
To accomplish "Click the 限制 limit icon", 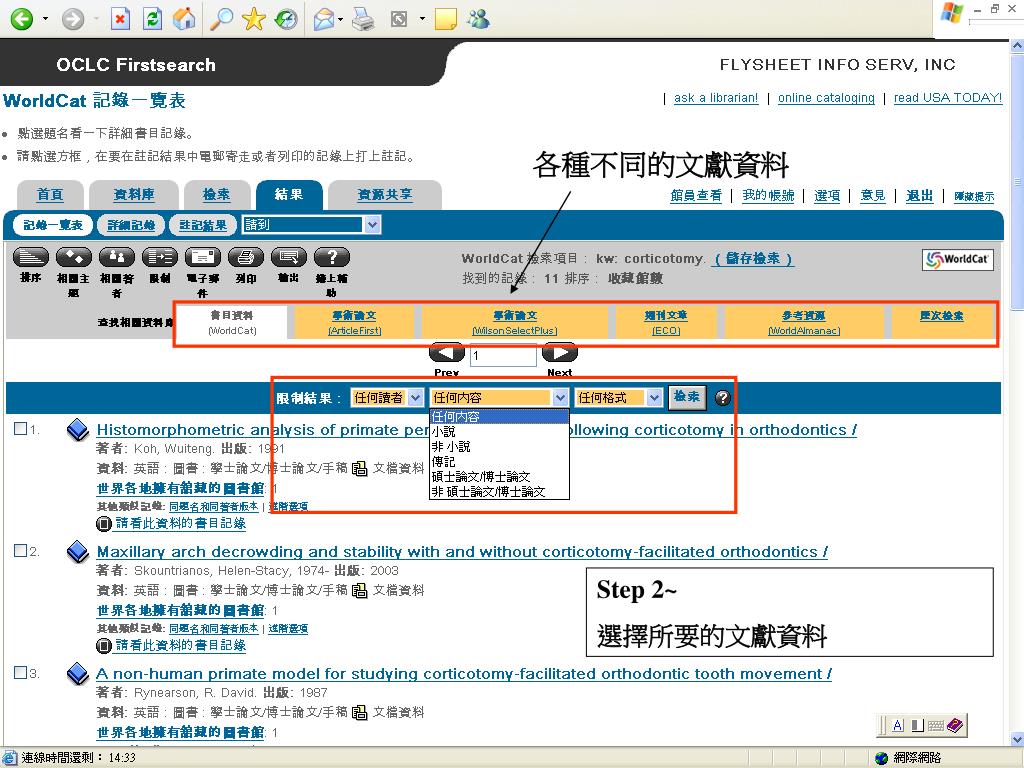I will pos(160,257).
